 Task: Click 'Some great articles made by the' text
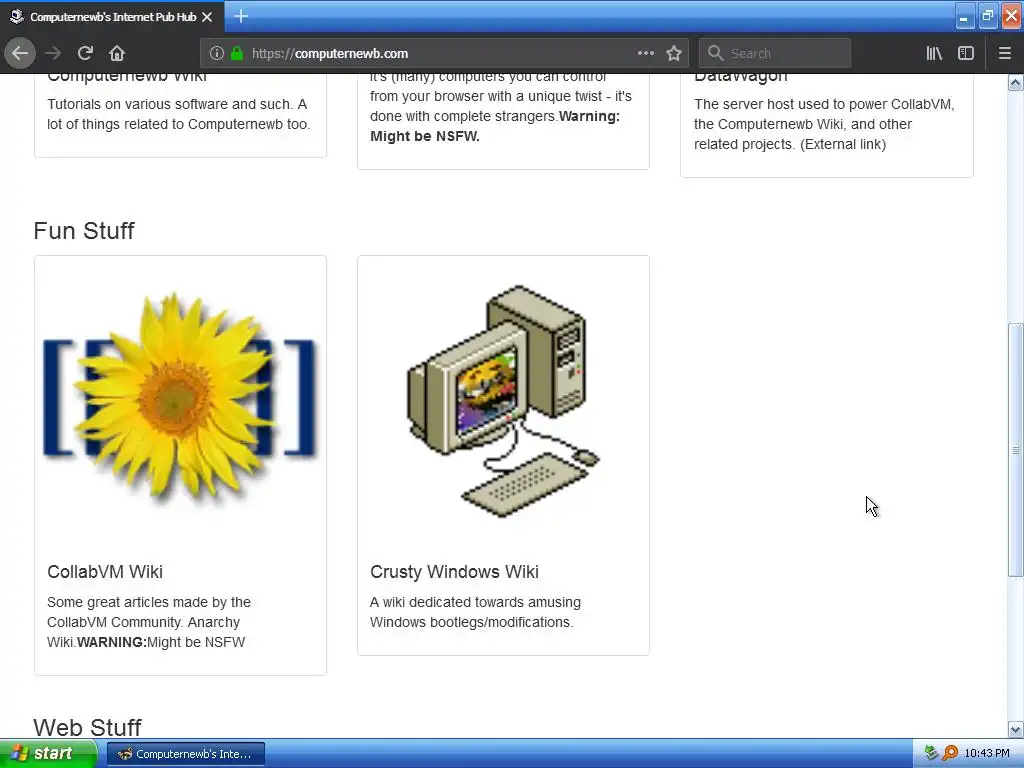[149, 602]
